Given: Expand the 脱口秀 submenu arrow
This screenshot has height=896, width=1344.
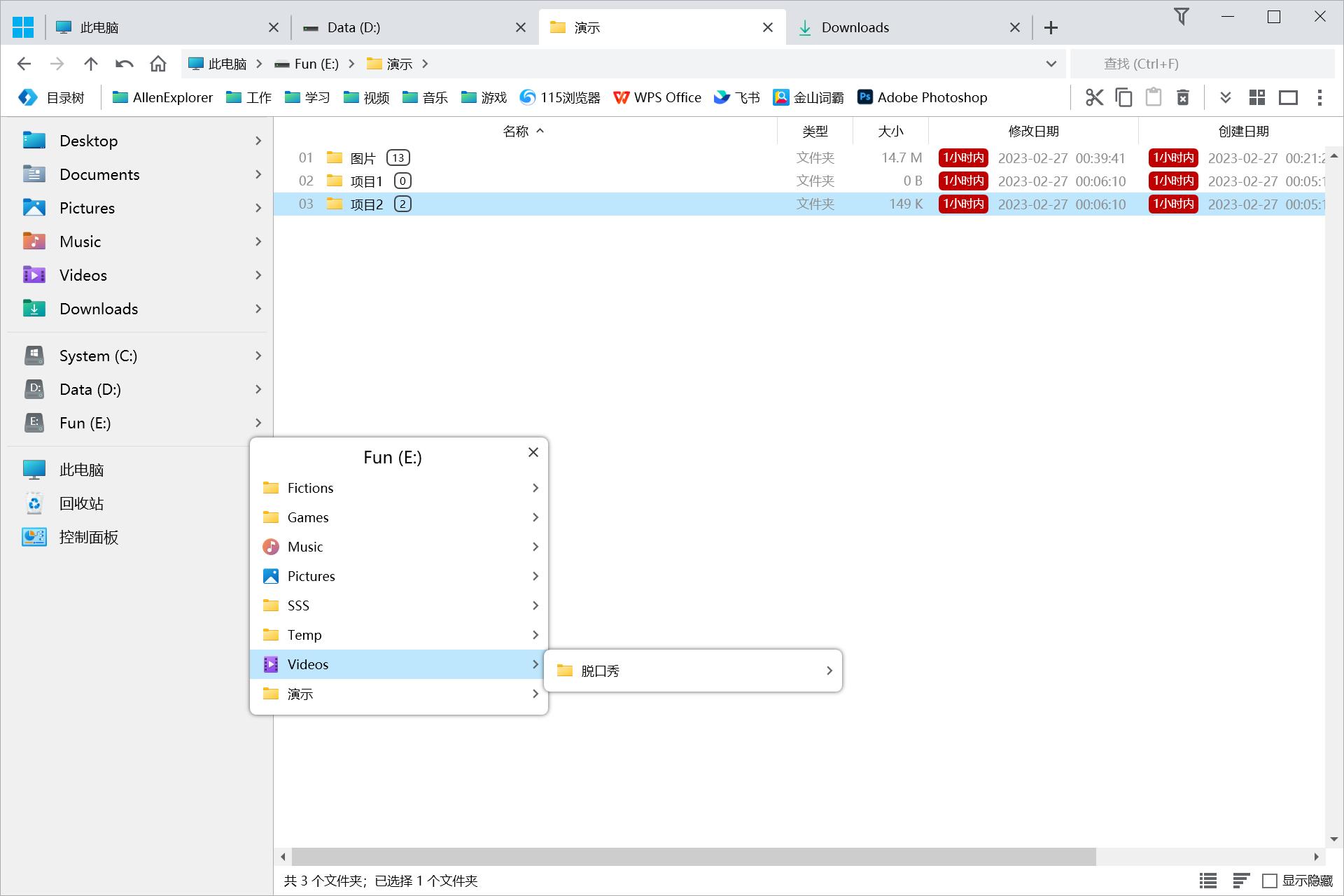Looking at the screenshot, I should [x=829, y=671].
